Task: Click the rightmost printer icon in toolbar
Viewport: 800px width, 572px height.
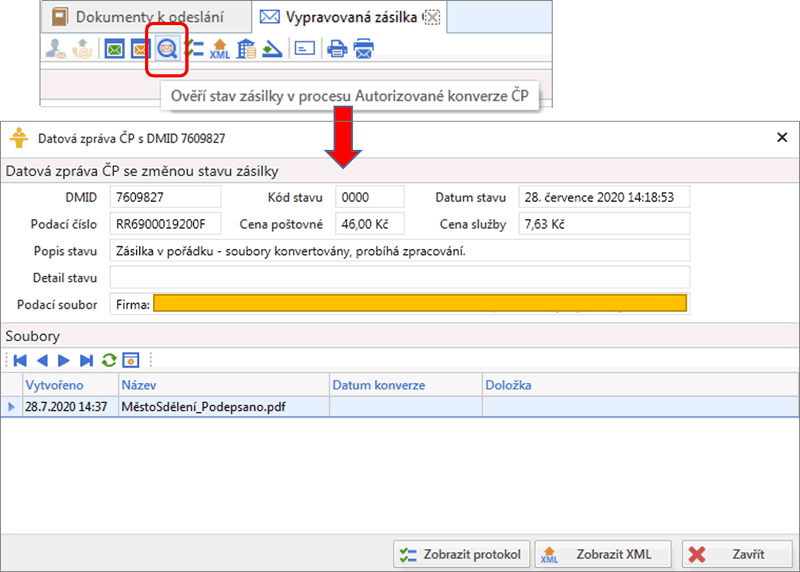Action: pos(364,49)
